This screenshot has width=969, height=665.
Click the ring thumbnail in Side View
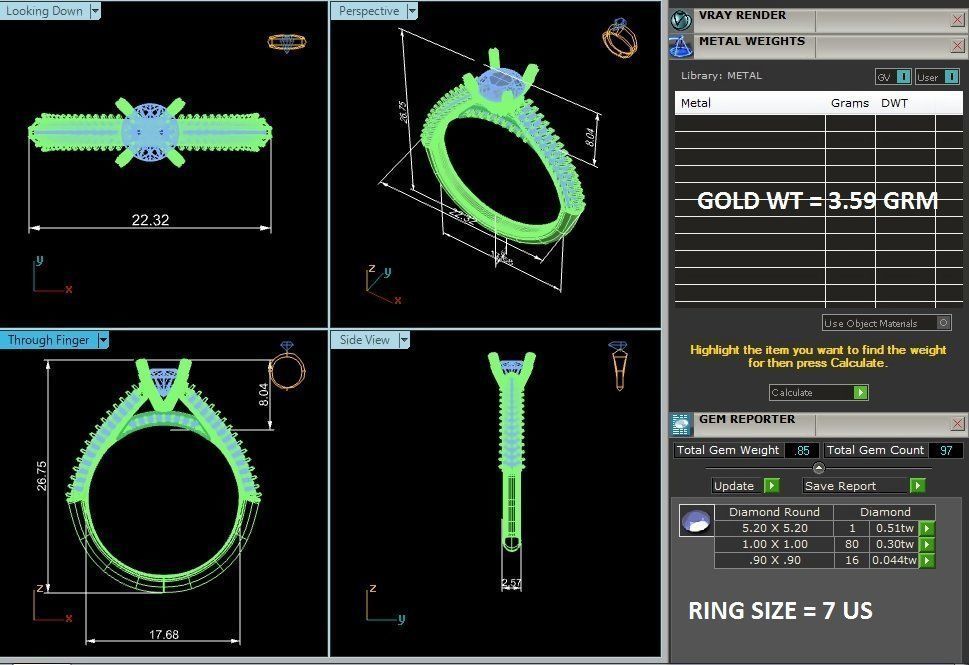[619, 365]
